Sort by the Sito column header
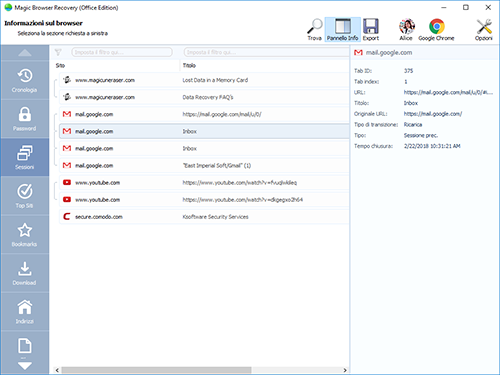The width and height of the screenshot is (500, 375). click(x=116, y=65)
